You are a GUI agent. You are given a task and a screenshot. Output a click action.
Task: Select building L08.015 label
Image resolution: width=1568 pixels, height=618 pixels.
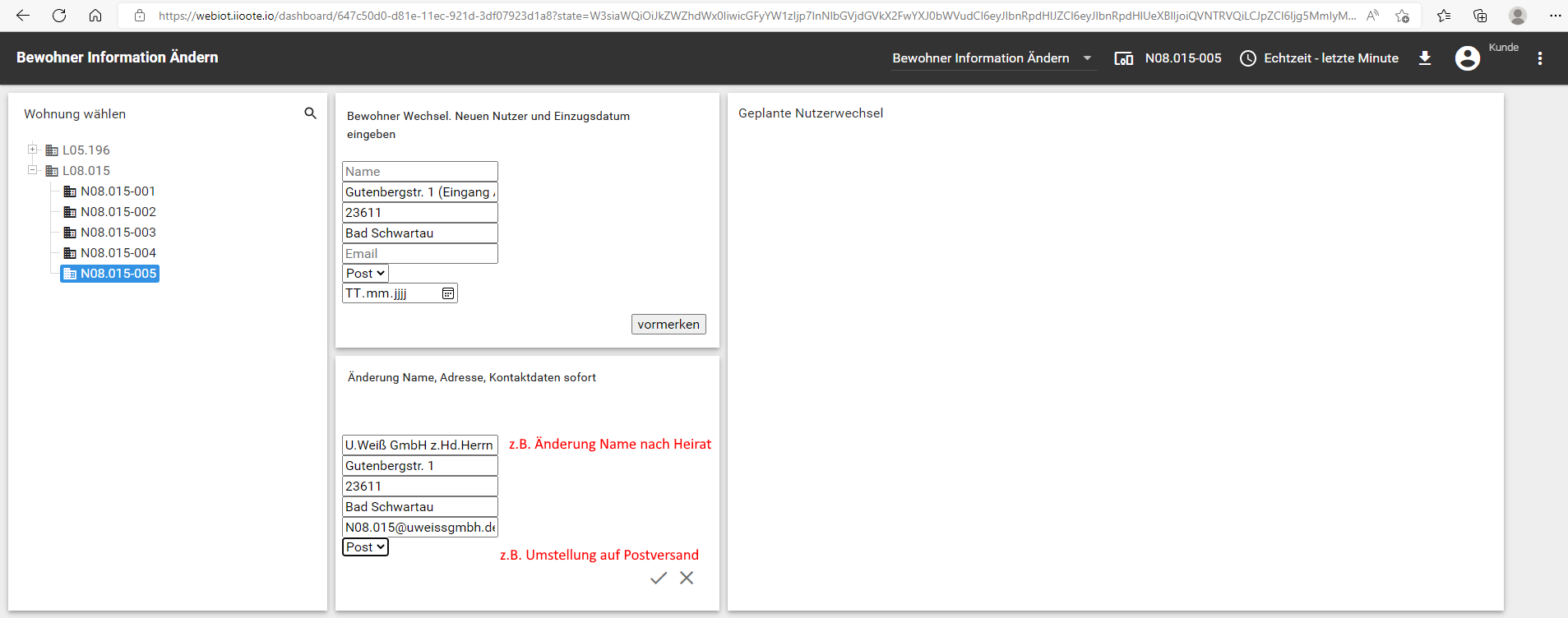tap(86, 171)
